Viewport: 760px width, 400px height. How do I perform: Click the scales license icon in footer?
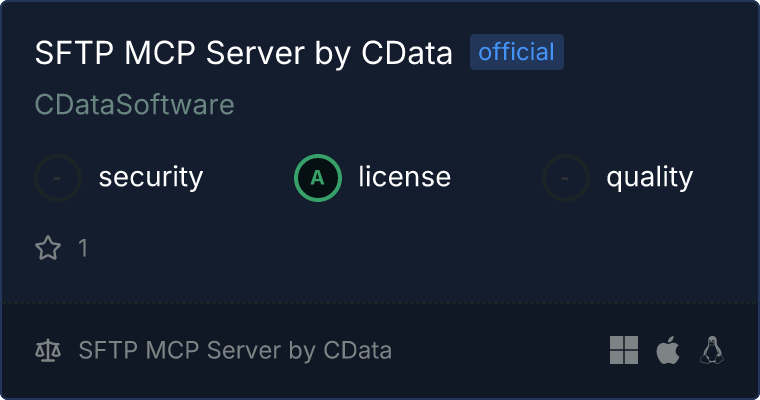(48, 351)
